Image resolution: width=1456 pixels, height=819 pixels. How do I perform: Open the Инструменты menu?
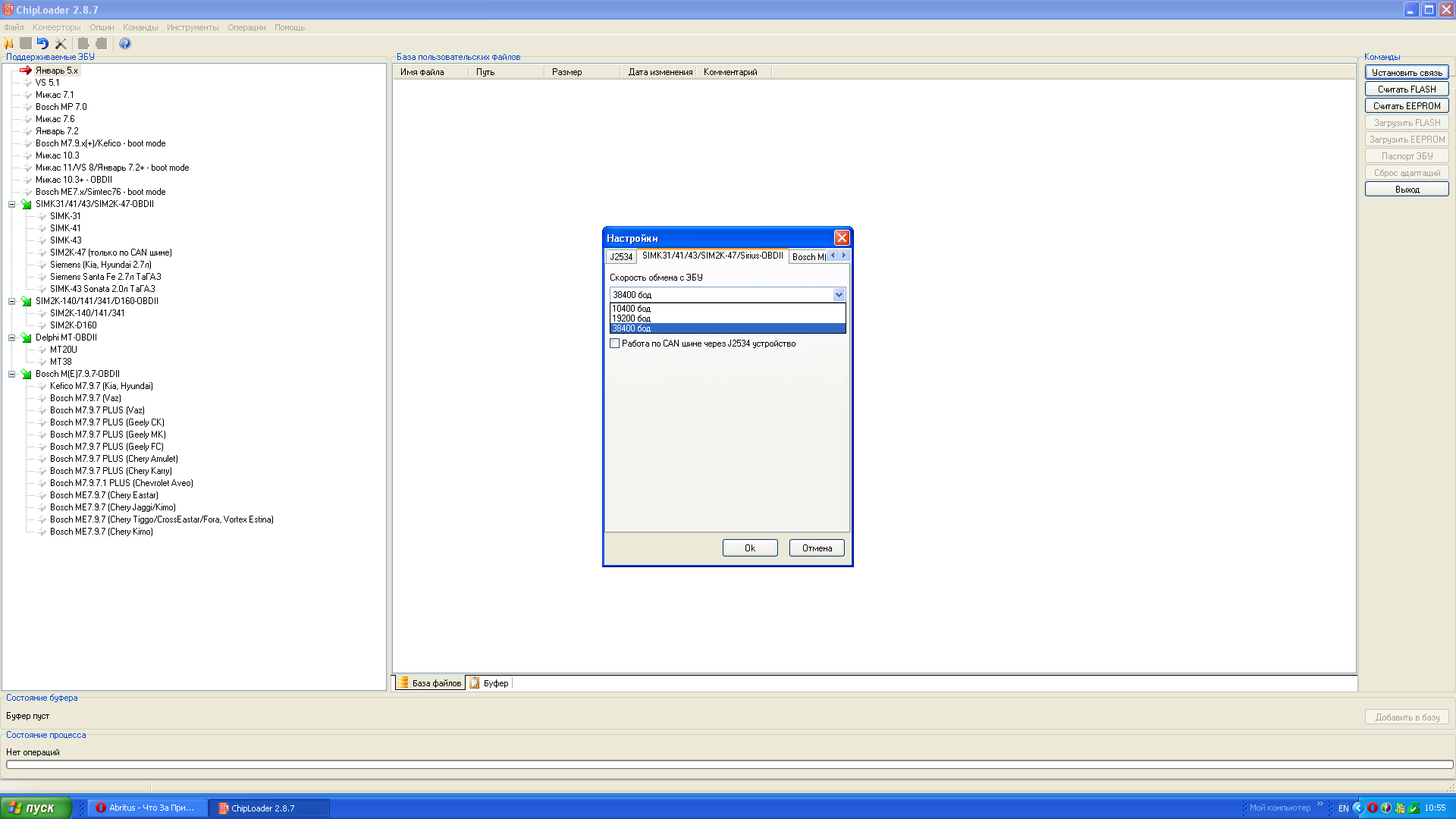coord(193,27)
